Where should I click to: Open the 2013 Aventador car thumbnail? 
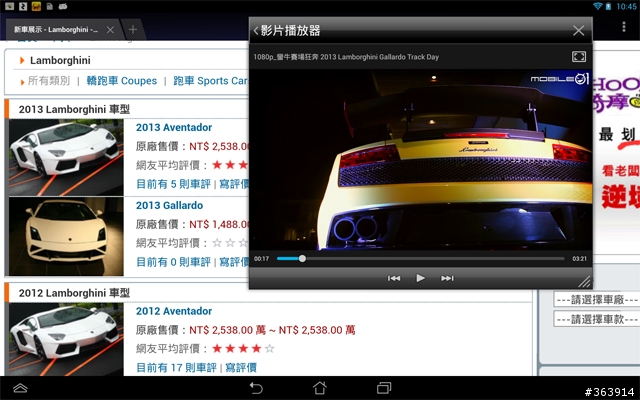(x=66, y=158)
